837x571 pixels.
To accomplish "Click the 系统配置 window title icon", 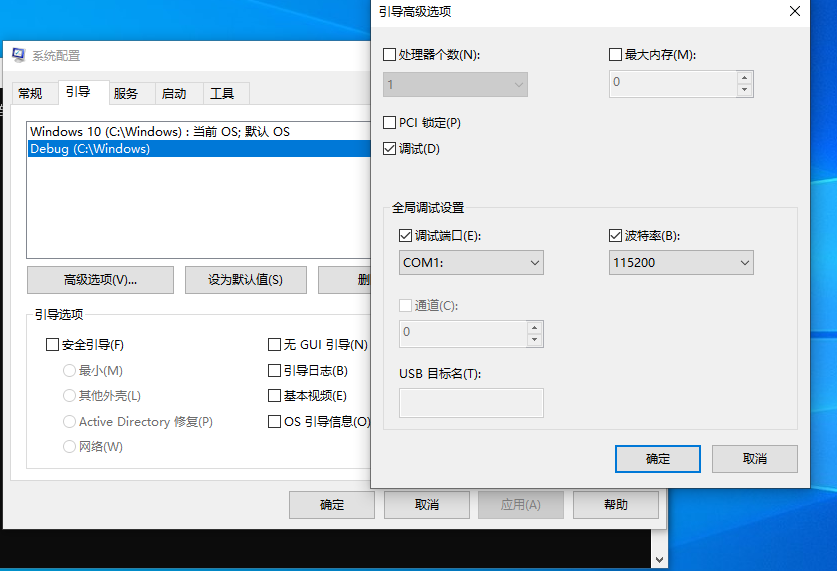I will (19, 55).
